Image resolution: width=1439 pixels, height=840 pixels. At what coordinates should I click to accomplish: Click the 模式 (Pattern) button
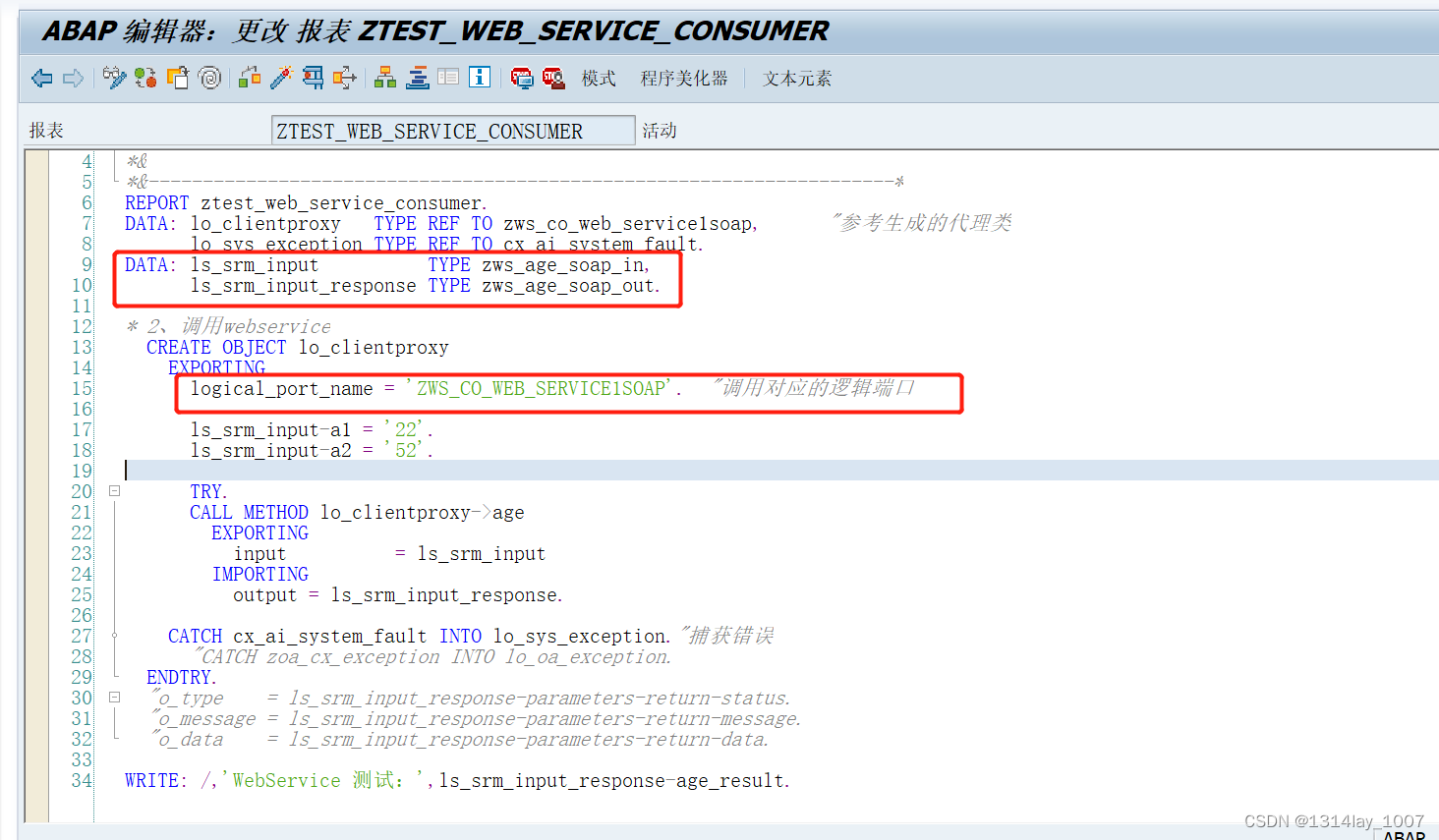click(x=599, y=78)
